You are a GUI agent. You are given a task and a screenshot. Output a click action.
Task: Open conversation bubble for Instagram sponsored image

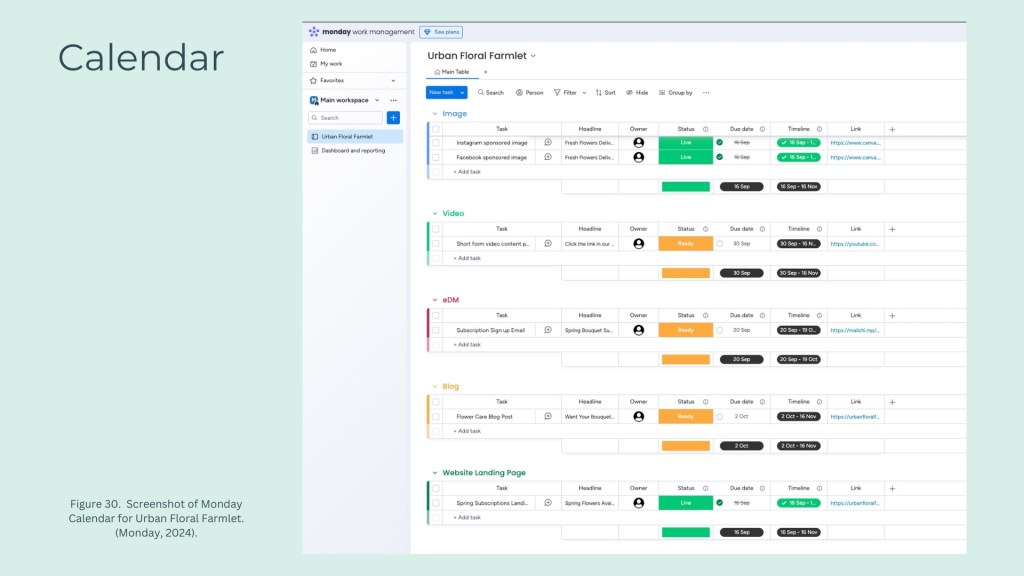(x=548, y=143)
